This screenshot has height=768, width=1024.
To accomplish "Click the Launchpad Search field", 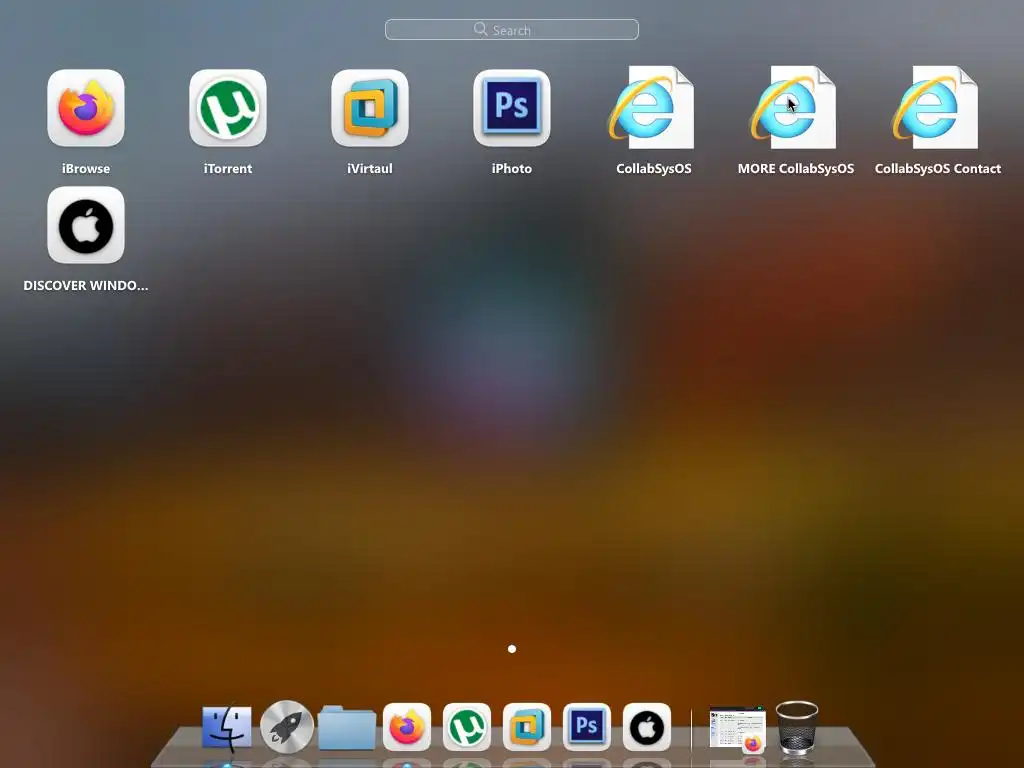I will (512, 29).
